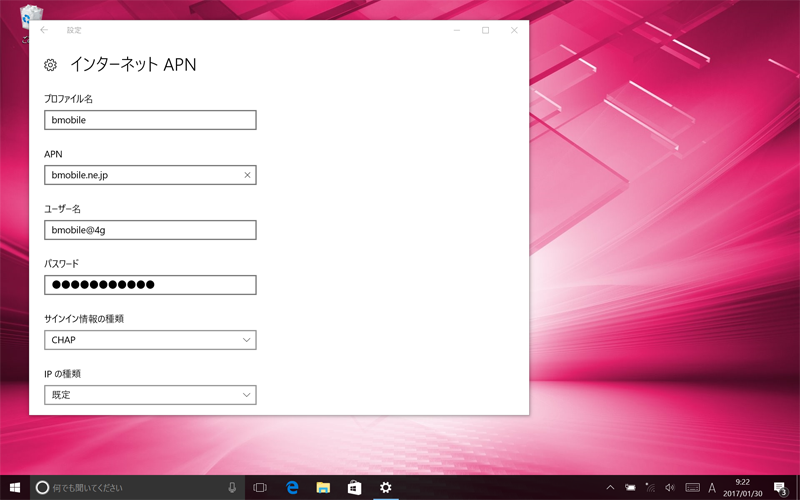
Task: Clear the APN field with X icon
Action: coord(247,175)
